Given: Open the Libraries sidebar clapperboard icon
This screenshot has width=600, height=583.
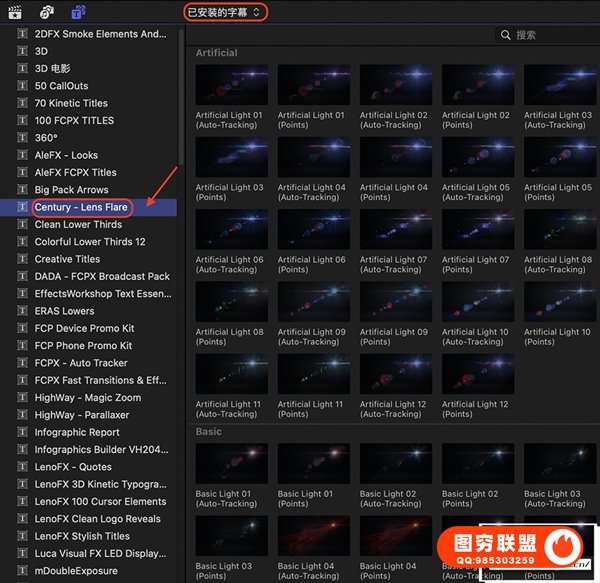Looking at the screenshot, I should pyautogui.click(x=15, y=12).
